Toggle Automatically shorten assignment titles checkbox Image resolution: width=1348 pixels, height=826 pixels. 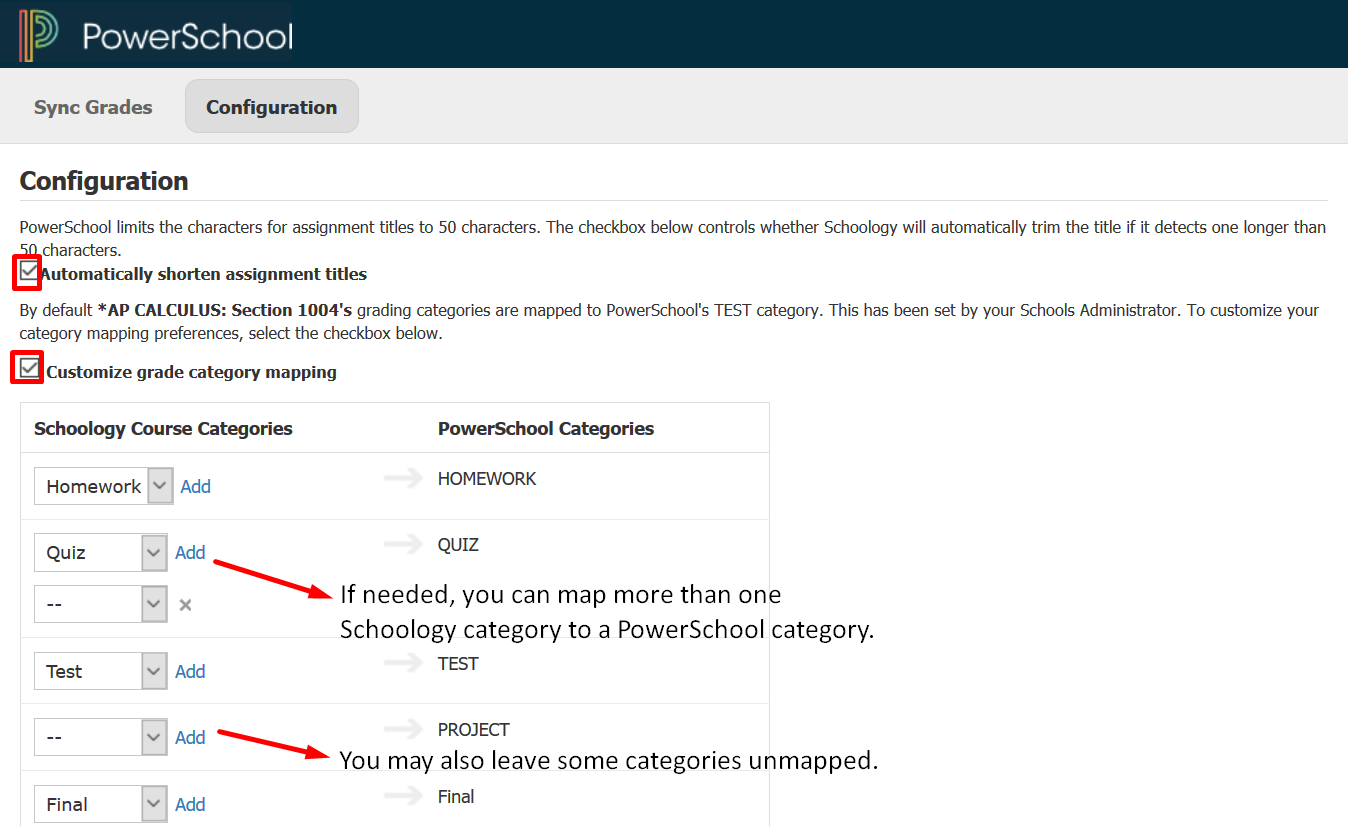pos(29,271)
